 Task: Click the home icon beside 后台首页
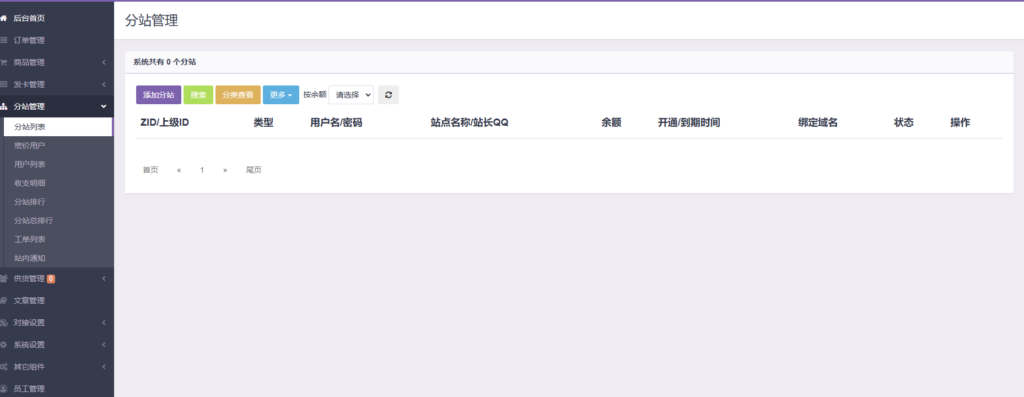(3, 18)
